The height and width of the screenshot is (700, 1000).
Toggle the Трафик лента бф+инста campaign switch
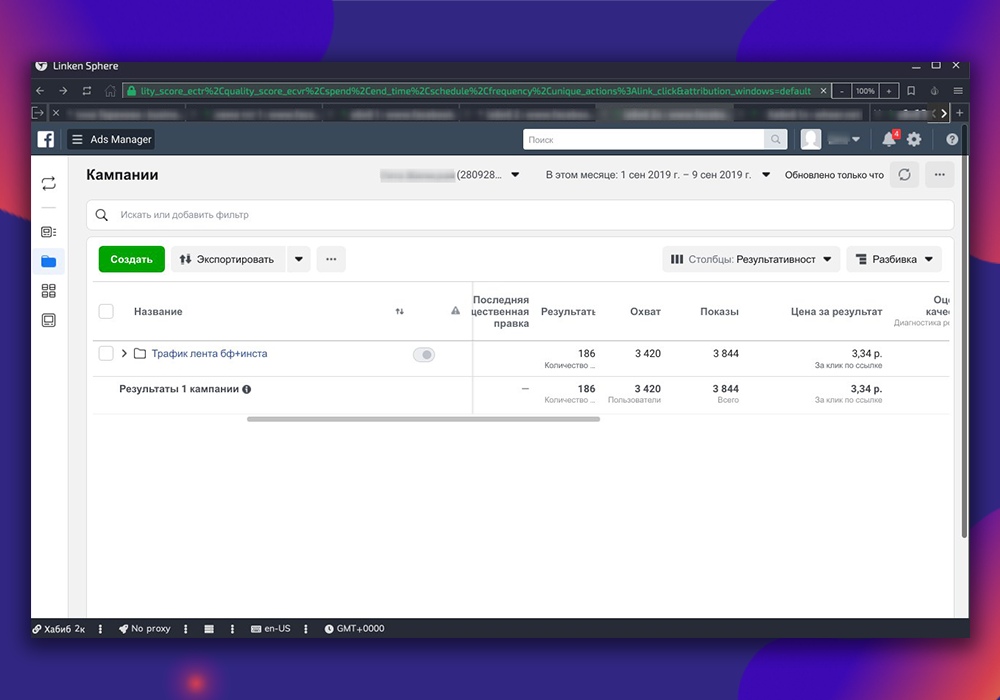coord(423,354)
